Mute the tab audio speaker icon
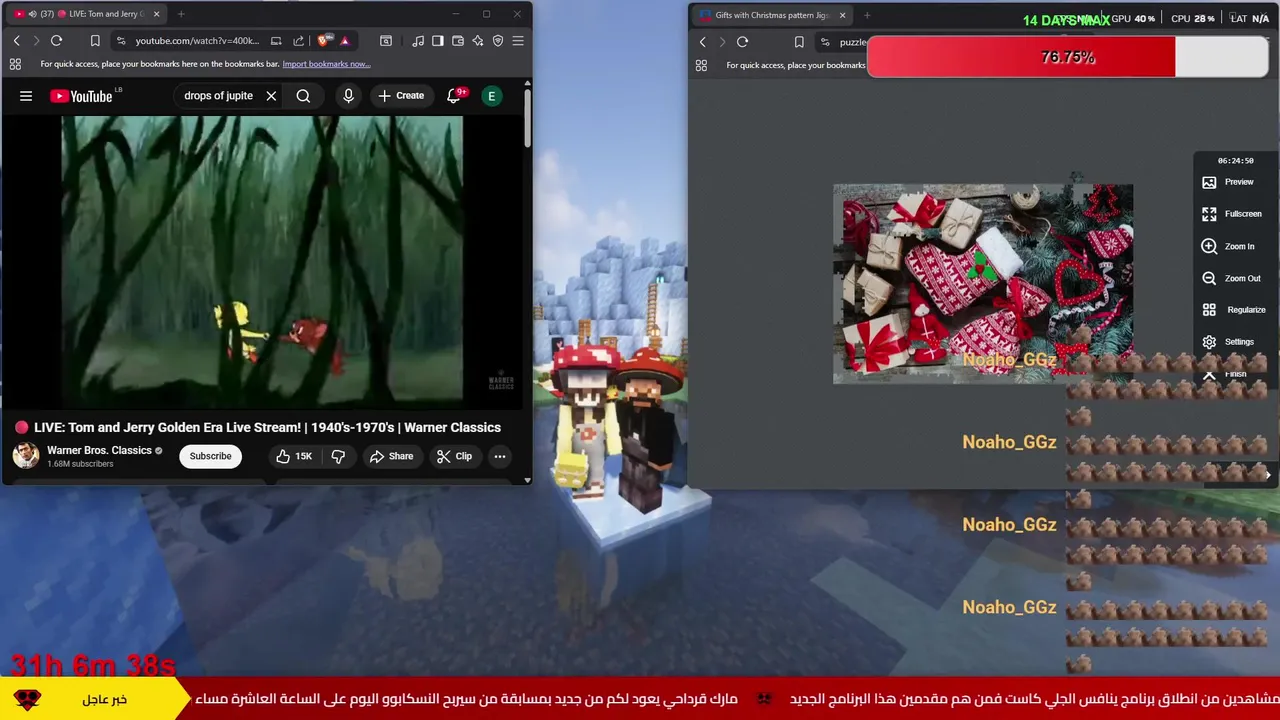 pos(33,14)
